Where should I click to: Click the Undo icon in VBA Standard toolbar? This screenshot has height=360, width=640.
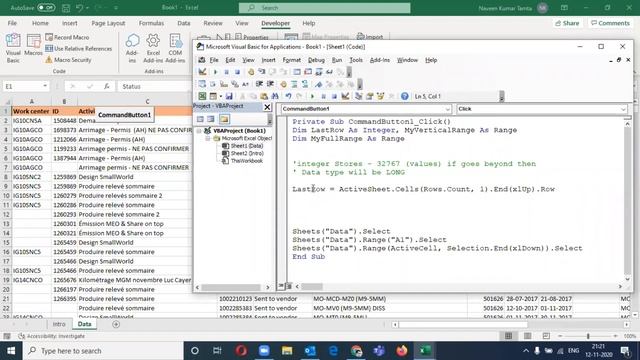(288, 96)
